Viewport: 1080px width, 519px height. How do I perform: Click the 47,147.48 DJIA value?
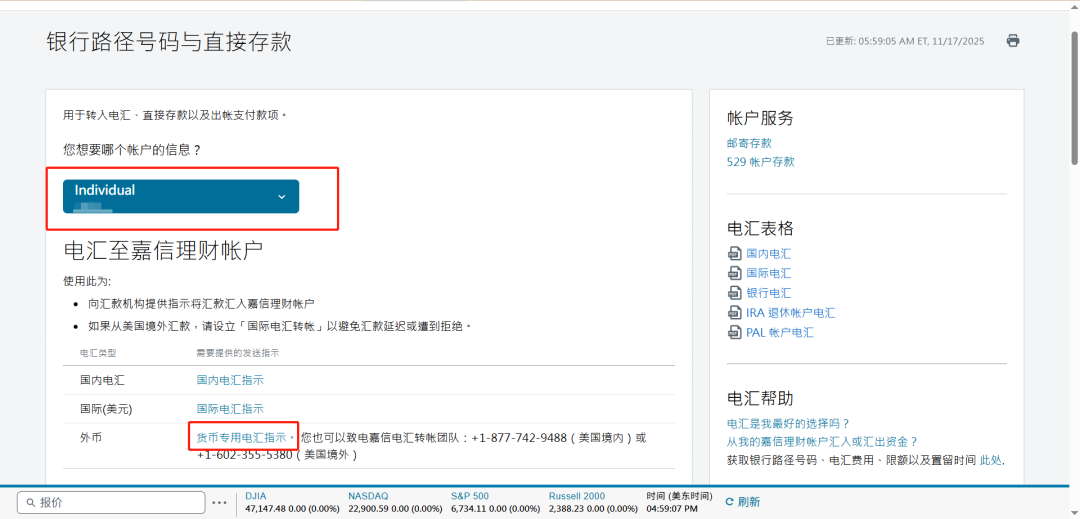coord(265,509)
